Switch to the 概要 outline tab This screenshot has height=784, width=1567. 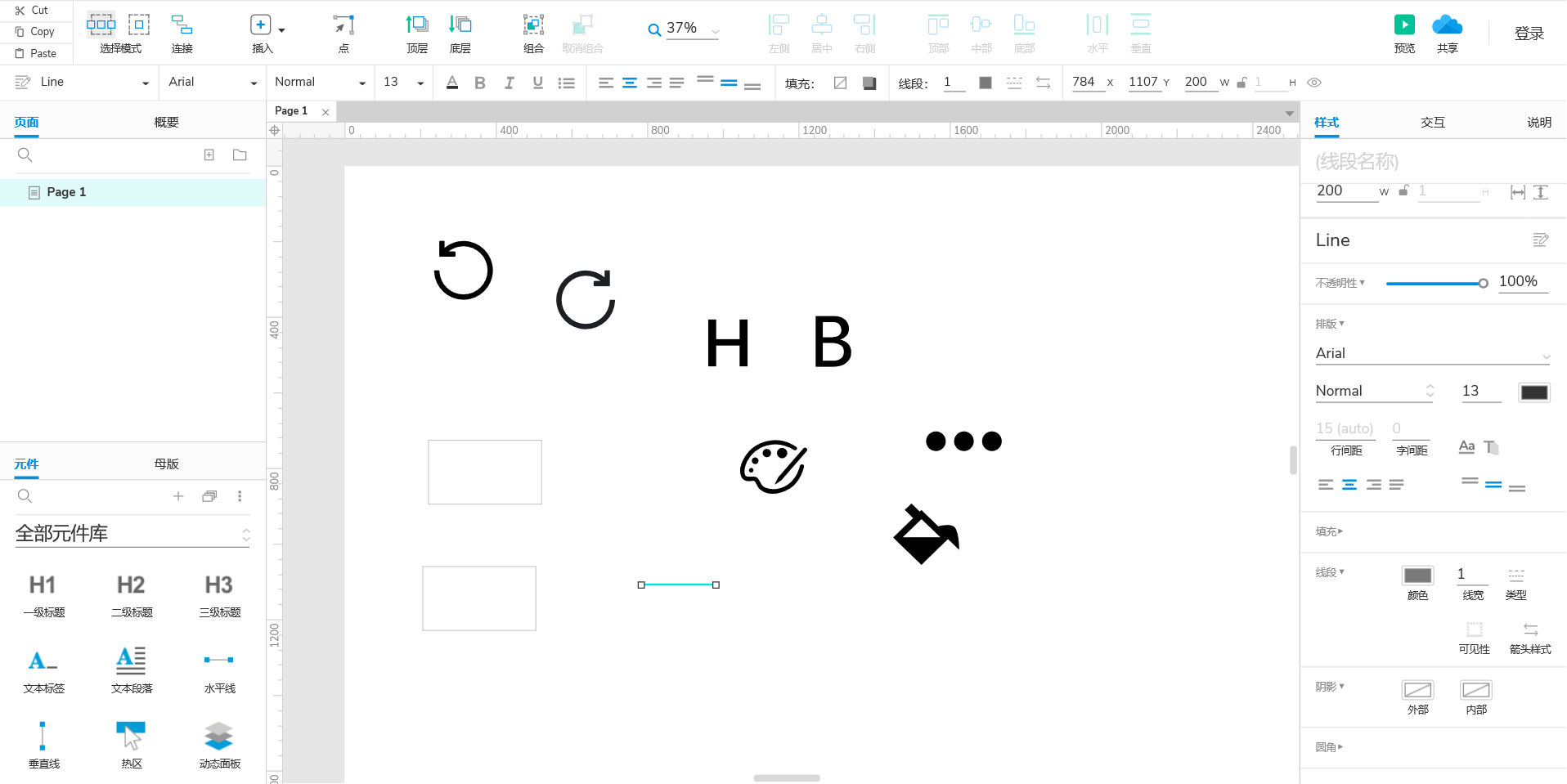166,122
